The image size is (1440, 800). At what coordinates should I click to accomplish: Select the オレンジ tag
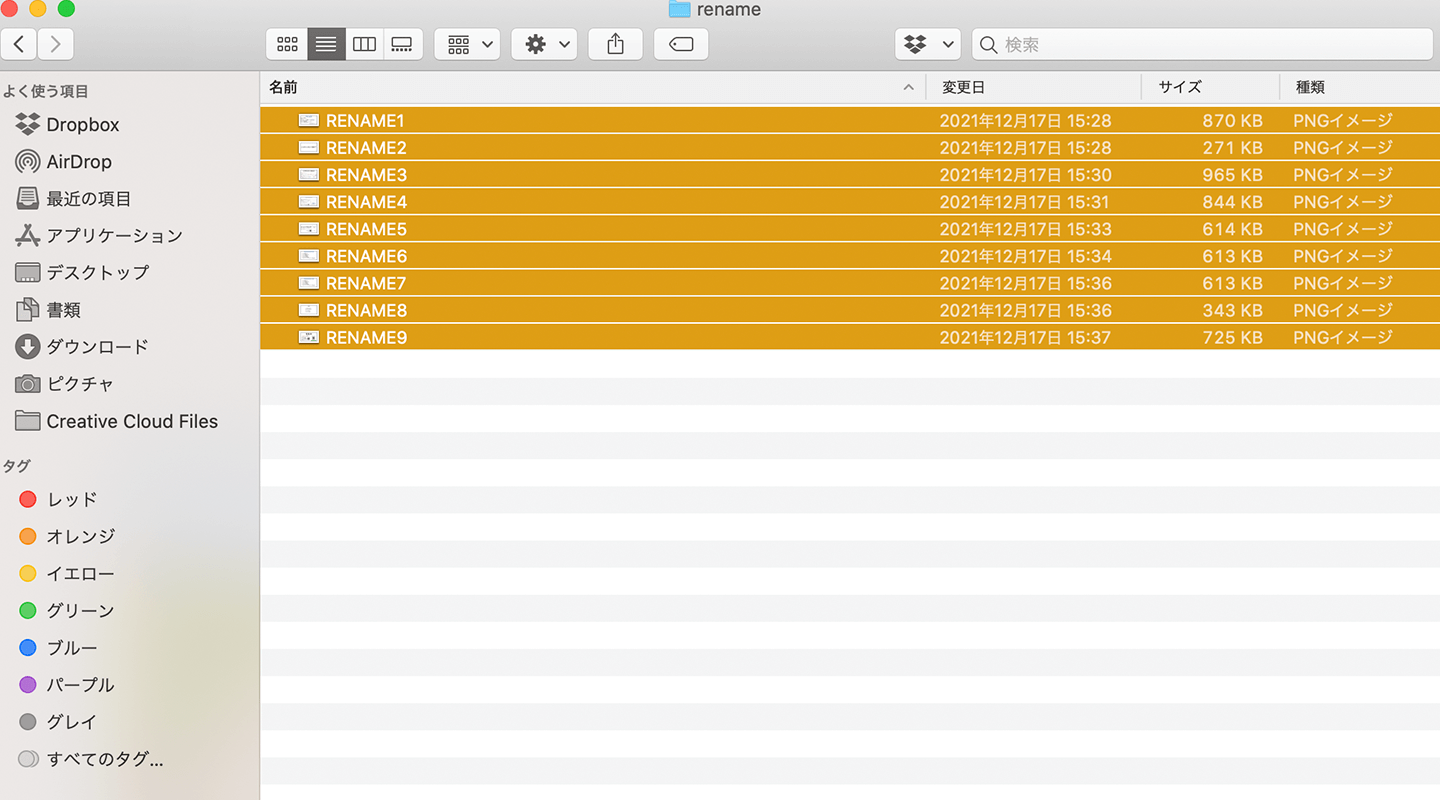(67, 536)
